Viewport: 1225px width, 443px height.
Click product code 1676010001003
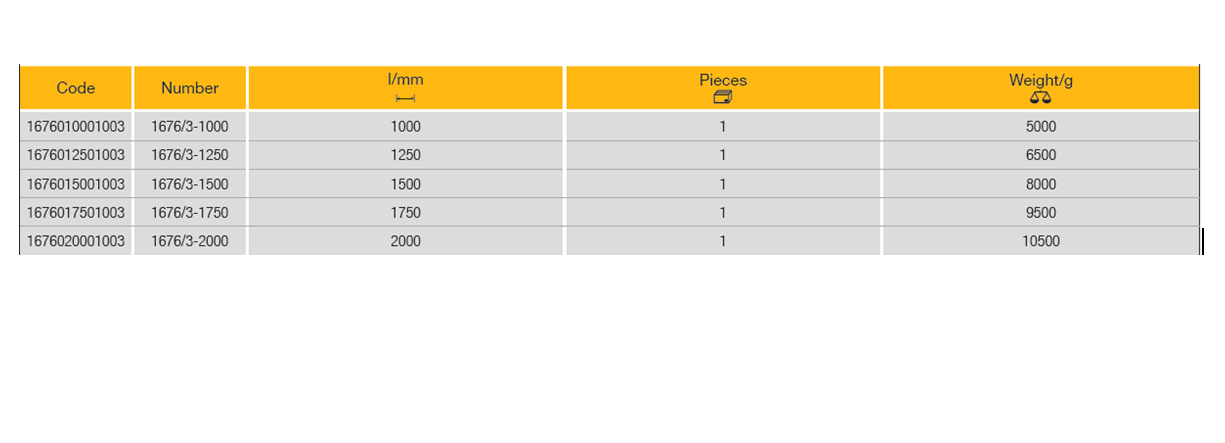click(77, 127)
